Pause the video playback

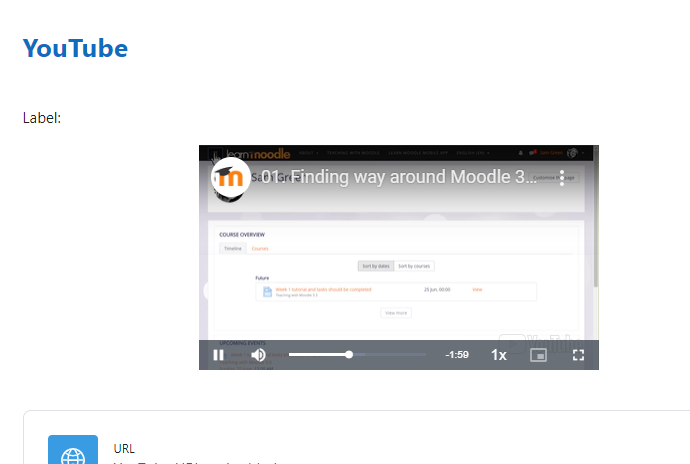[218, 355]
